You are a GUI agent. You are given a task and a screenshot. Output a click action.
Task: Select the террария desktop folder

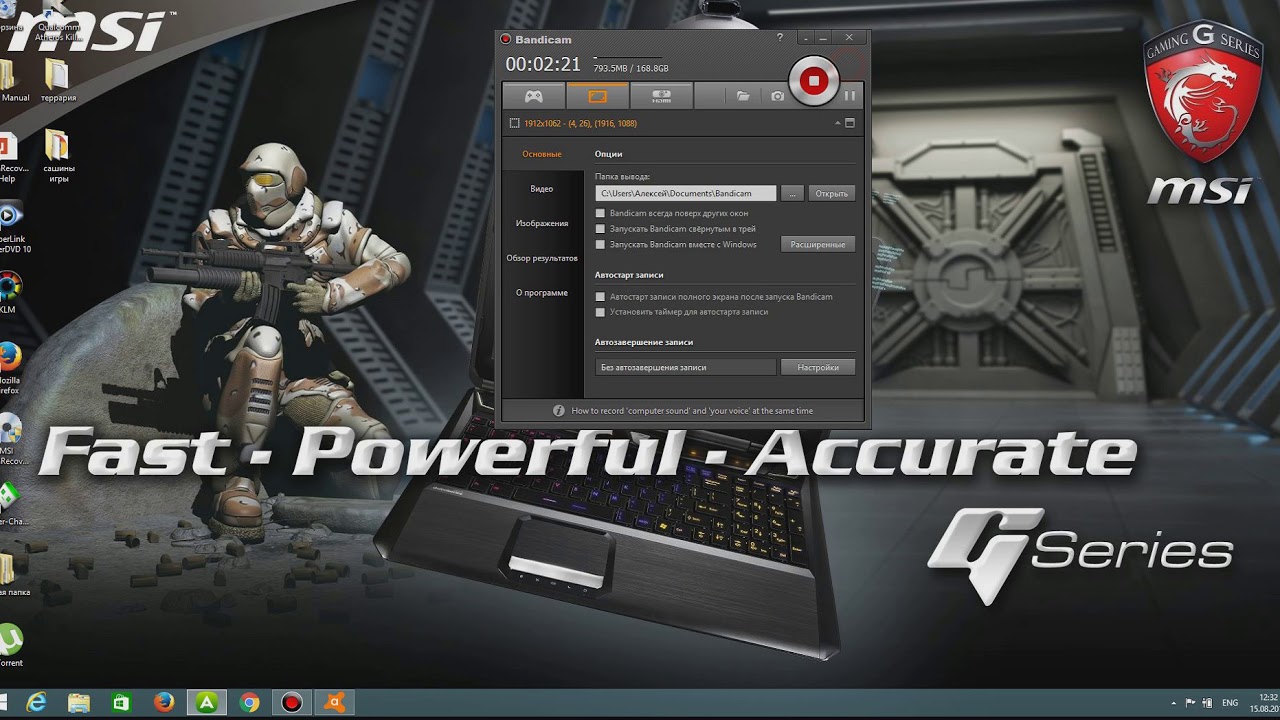point(57,79)
